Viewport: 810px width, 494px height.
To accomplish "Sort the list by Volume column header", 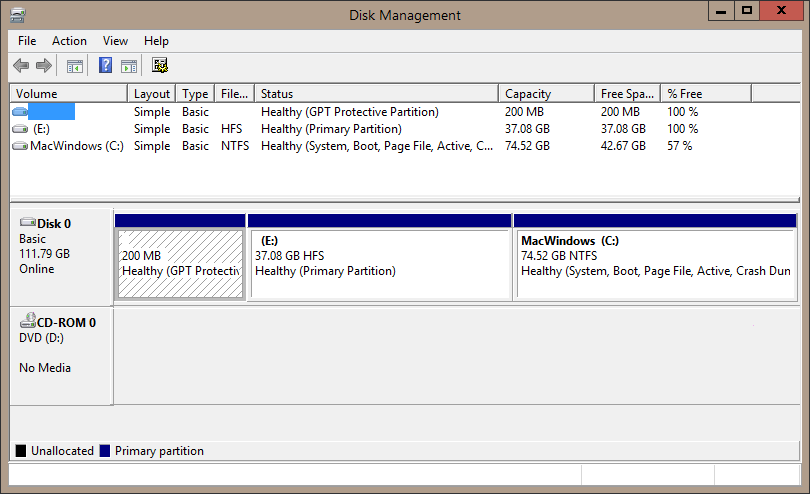I will 68,94.
